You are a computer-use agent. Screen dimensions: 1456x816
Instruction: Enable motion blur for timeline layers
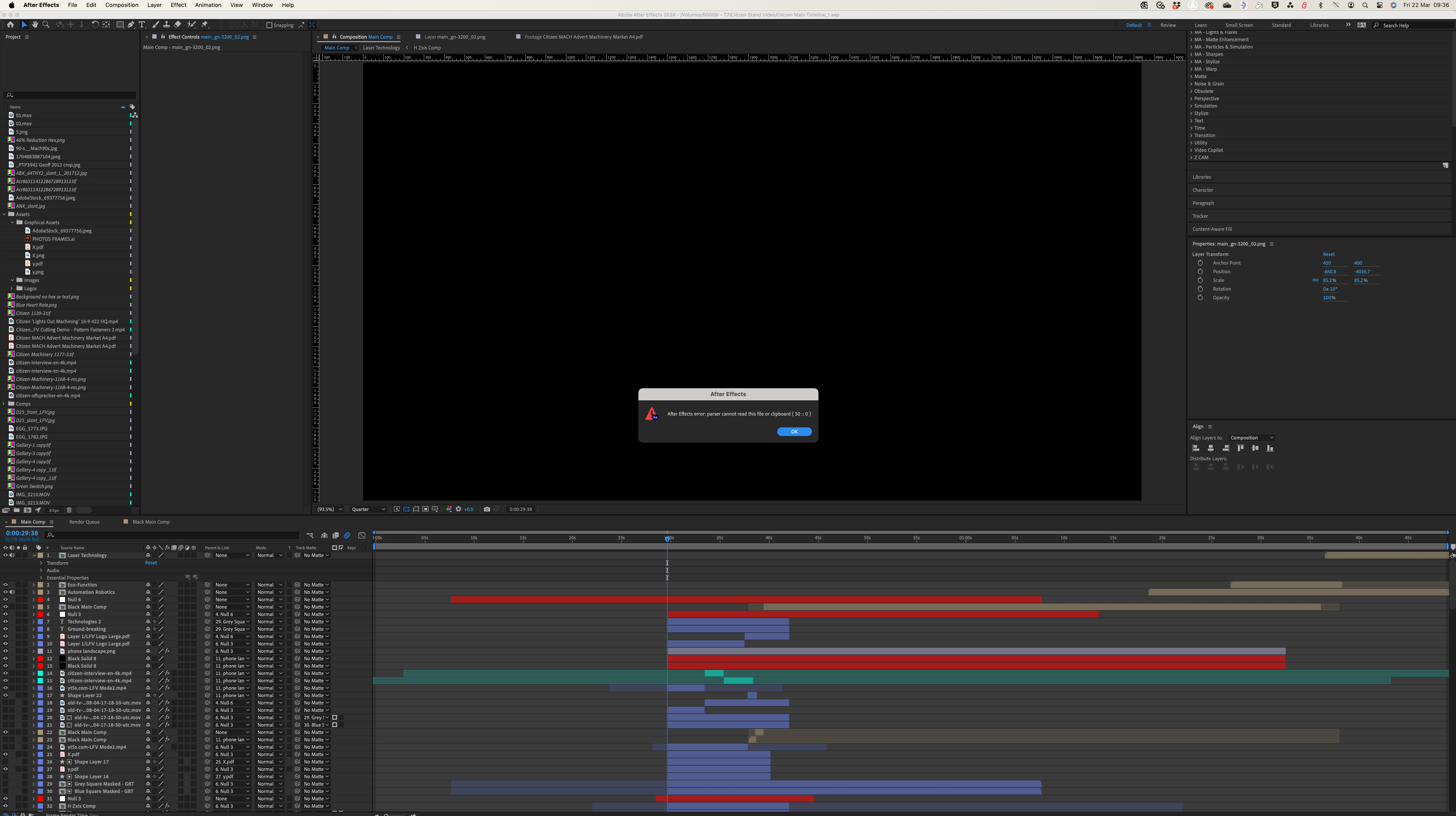click(x=347, y=535)
